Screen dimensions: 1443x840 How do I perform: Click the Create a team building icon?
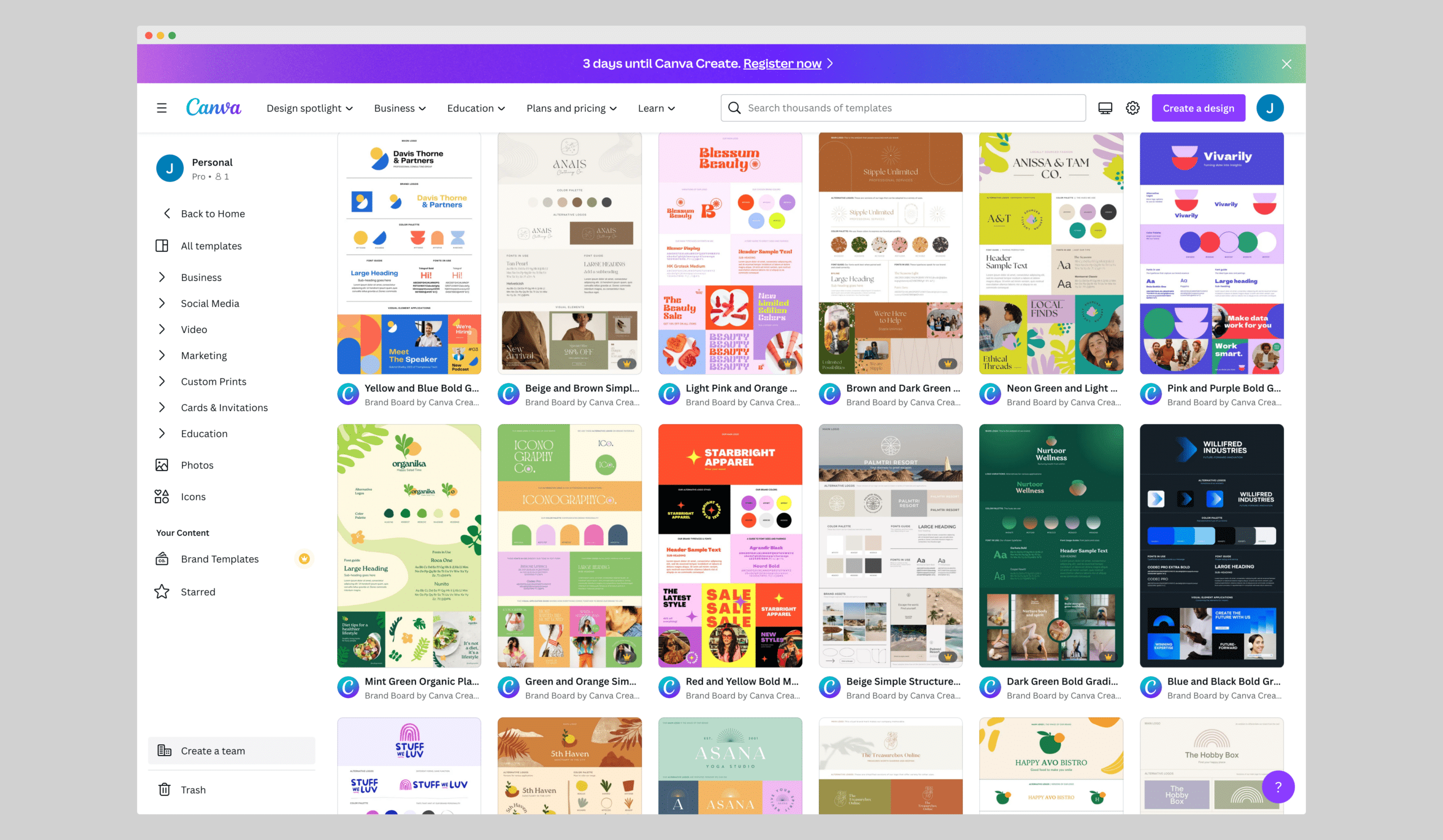[165, 750]
